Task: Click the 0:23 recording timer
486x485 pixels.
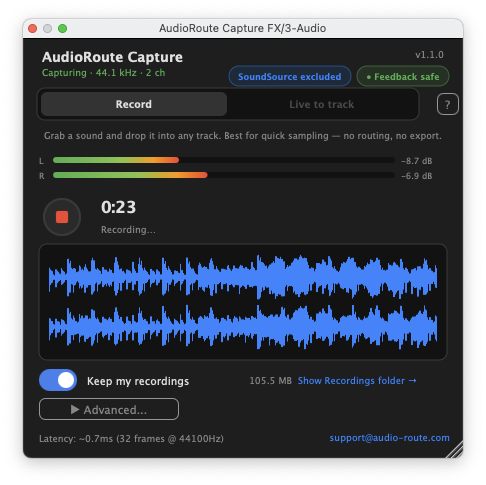Action: pos(119,207)
